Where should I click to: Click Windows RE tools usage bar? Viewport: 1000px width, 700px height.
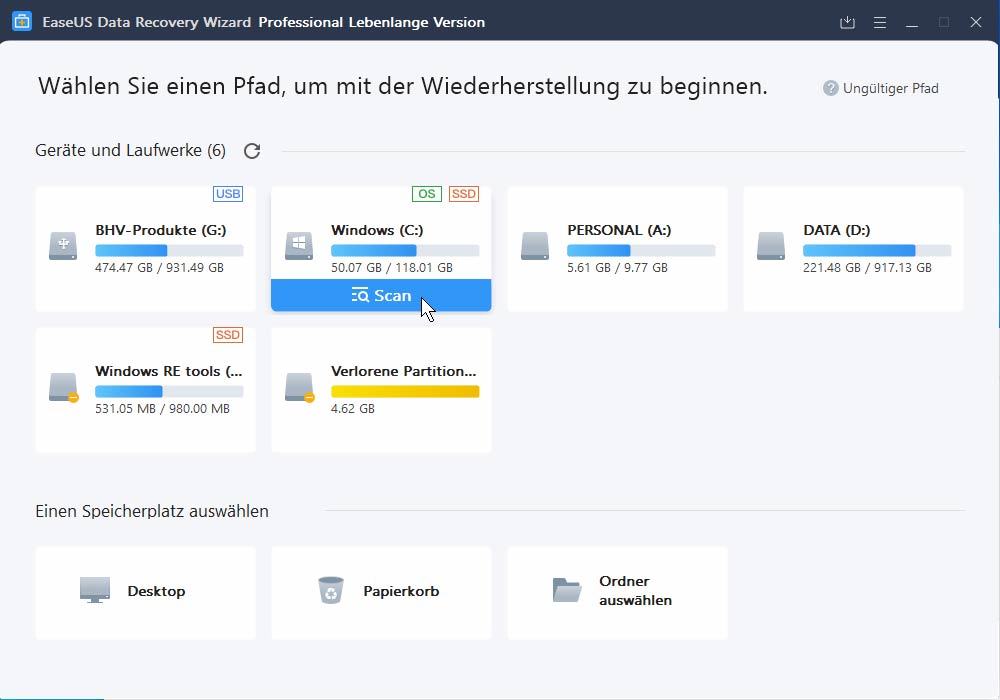pos(169,391)
